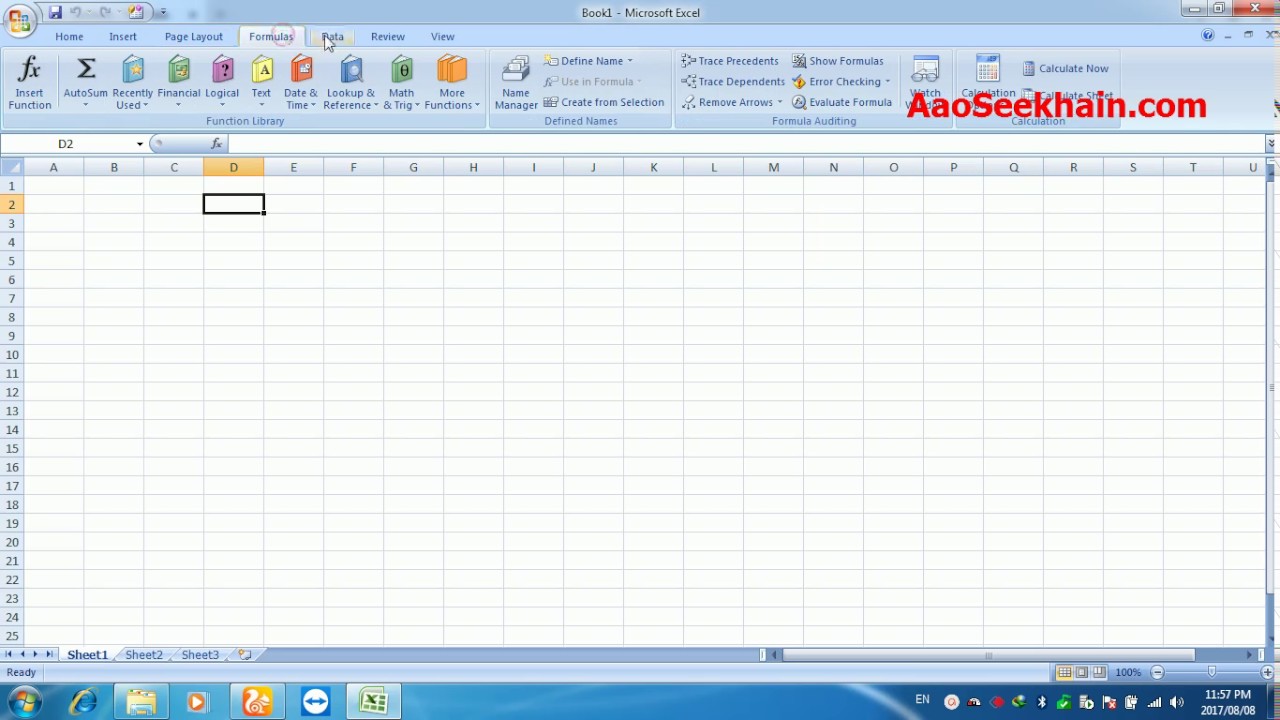This screenshot has height=720, width=1280.
Task: Switch to Page Layout view in status bar
Action: click(x=1082, y=673)
